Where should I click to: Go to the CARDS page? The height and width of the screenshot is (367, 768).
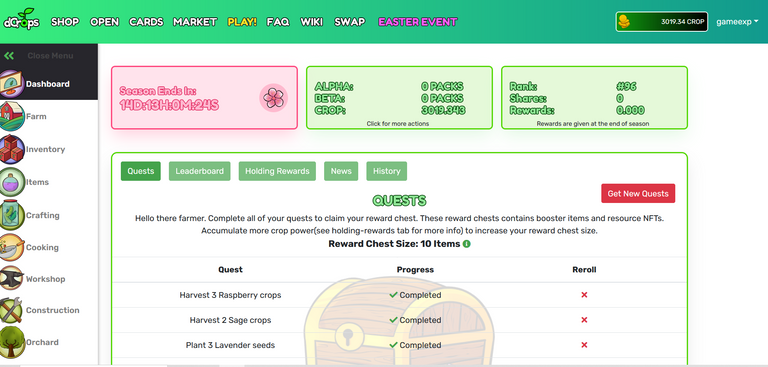(146, 22)
